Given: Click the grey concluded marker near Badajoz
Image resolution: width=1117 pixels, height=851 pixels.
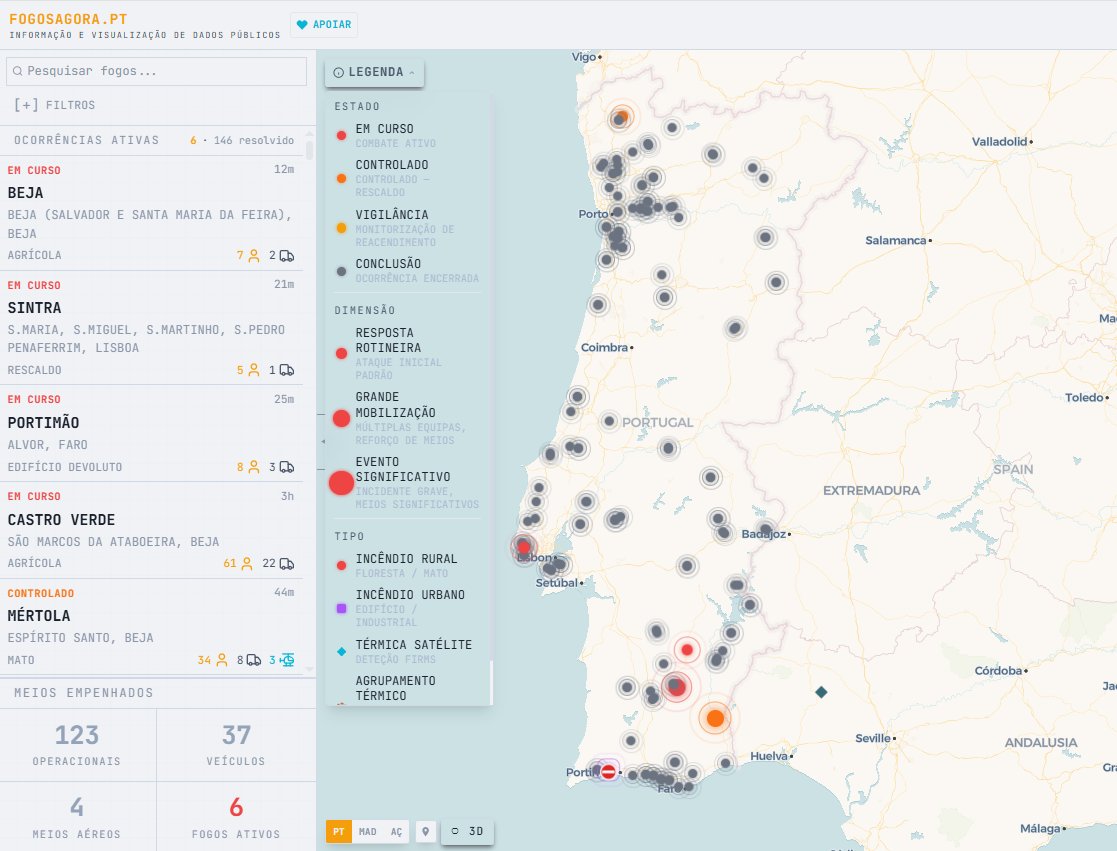Looking at the screenshot, I should coord(764,530).
